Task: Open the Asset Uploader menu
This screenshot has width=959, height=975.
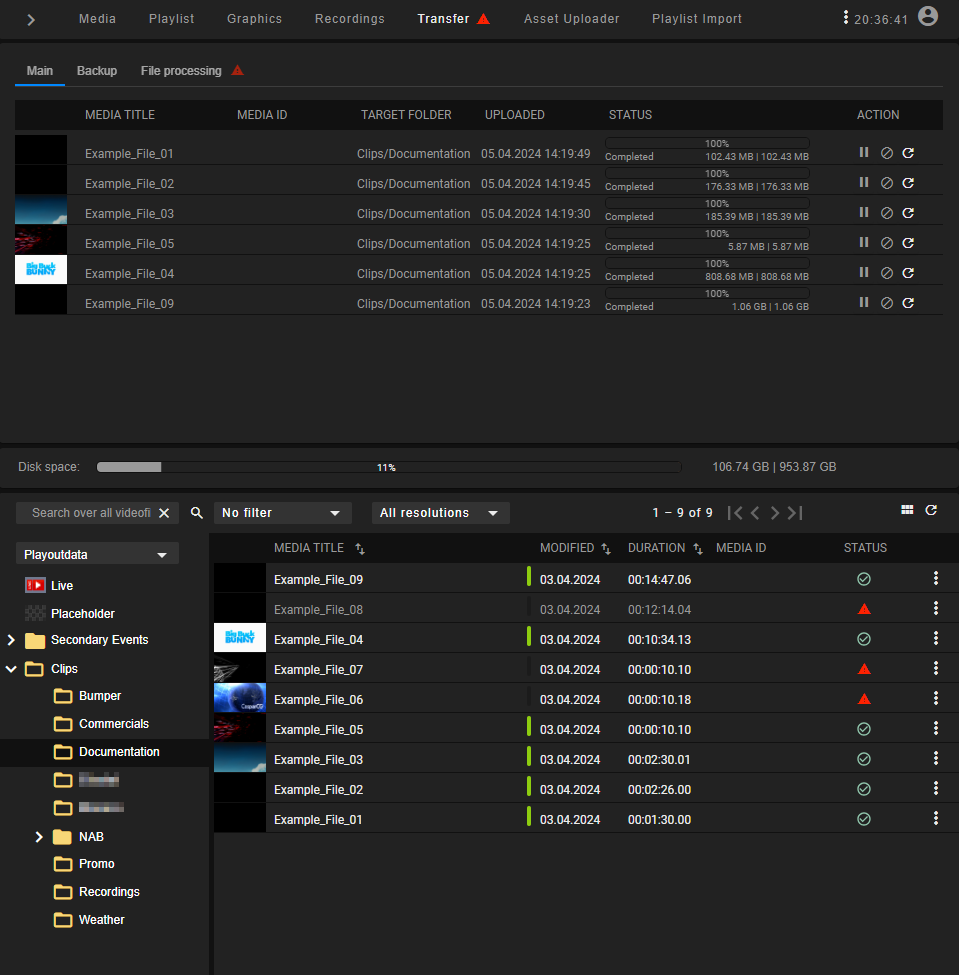Action: pos(571,18)
